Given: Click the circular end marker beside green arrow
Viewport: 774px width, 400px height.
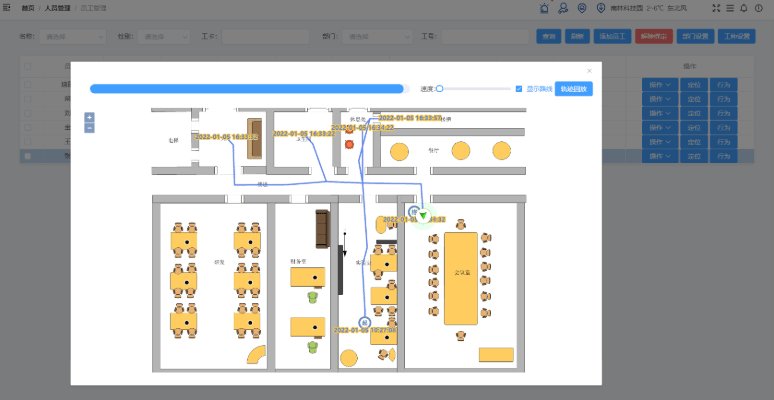Looking at the screenshot, I should (x=415, y=211).
